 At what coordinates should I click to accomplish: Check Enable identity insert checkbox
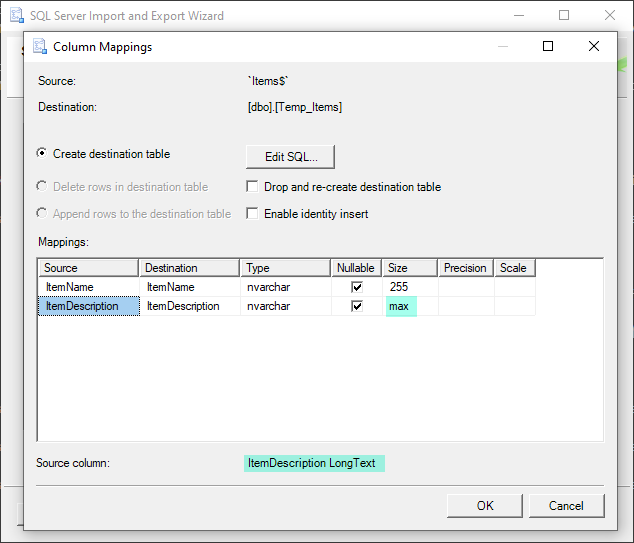(252, 213)
